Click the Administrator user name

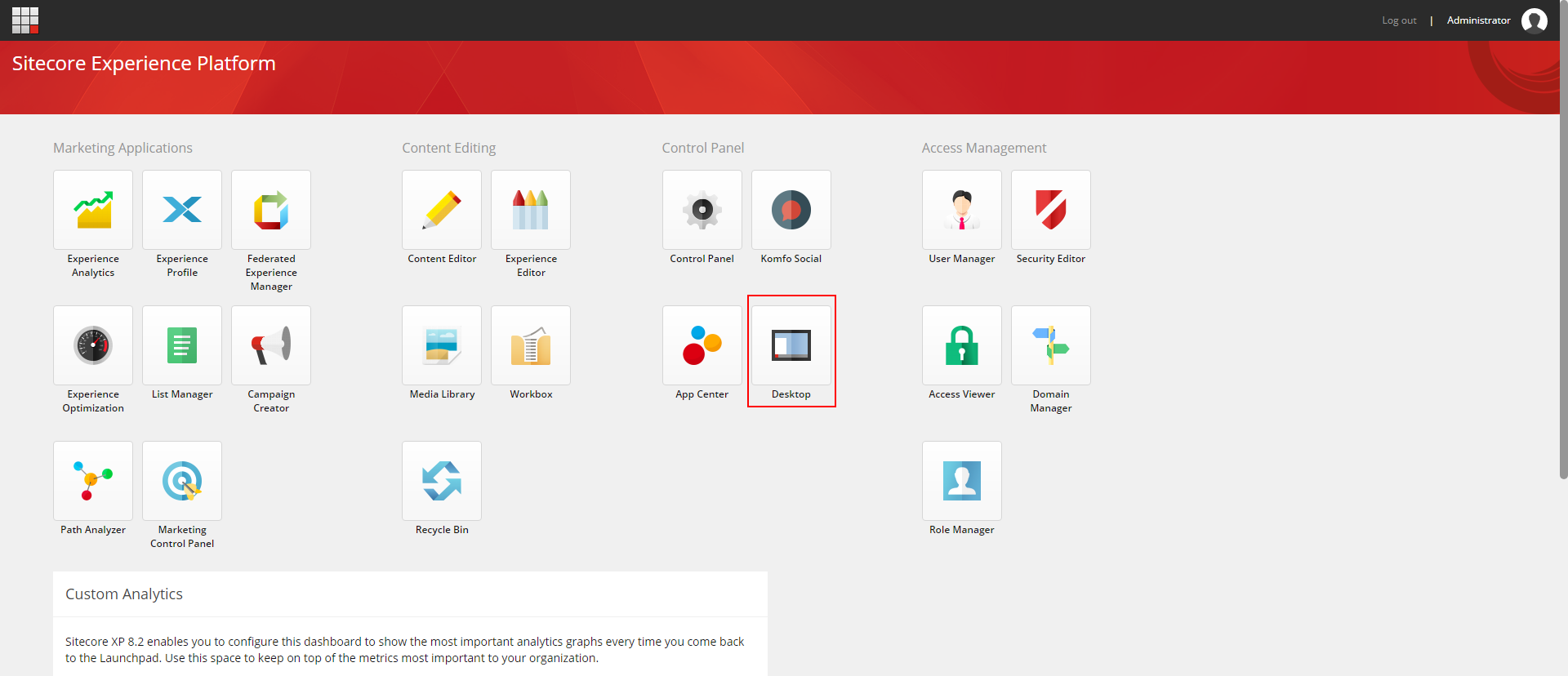click(x=1479, y=20)
